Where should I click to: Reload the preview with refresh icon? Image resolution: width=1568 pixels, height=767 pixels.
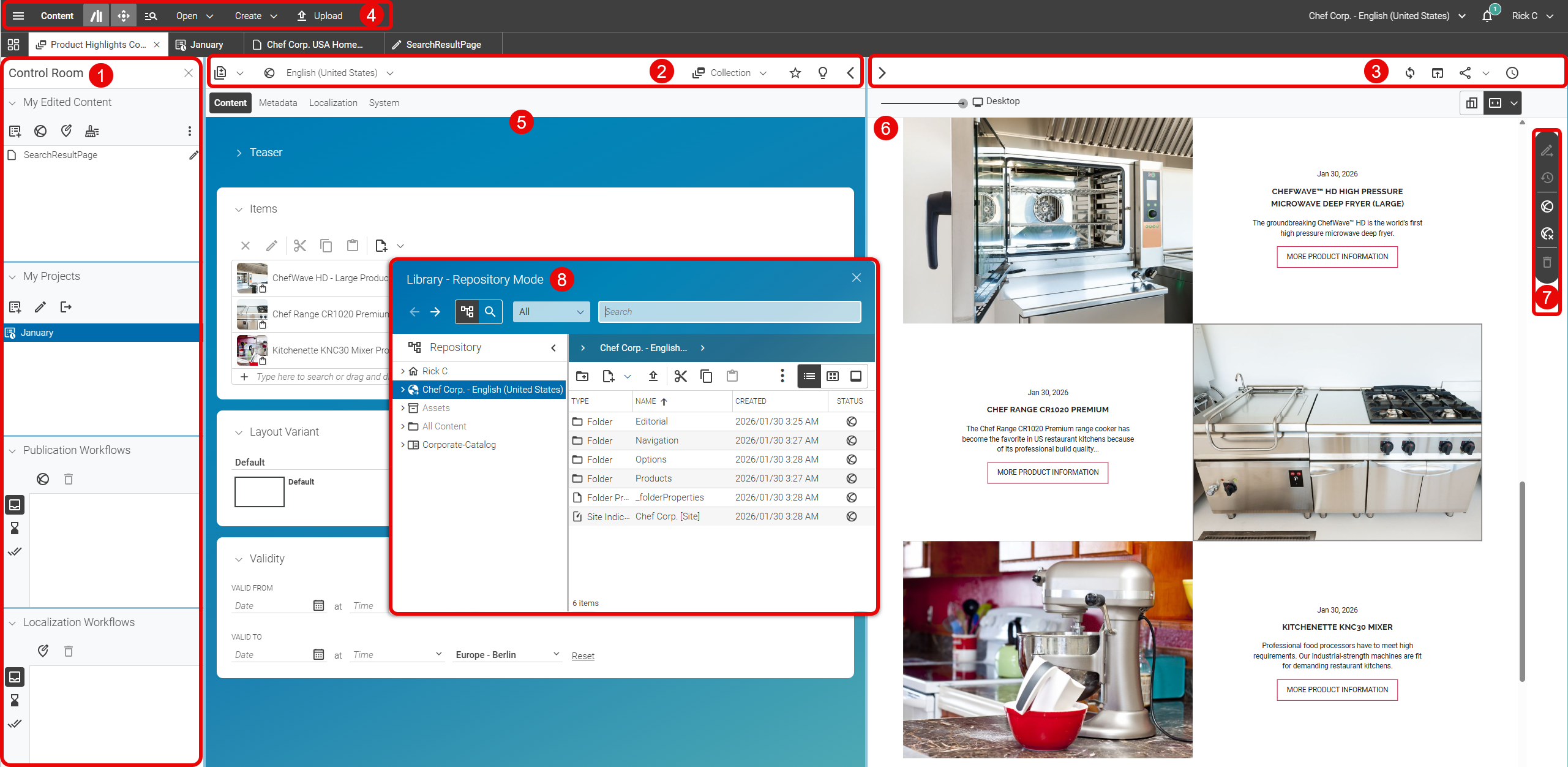click(x=1409, y=73)
